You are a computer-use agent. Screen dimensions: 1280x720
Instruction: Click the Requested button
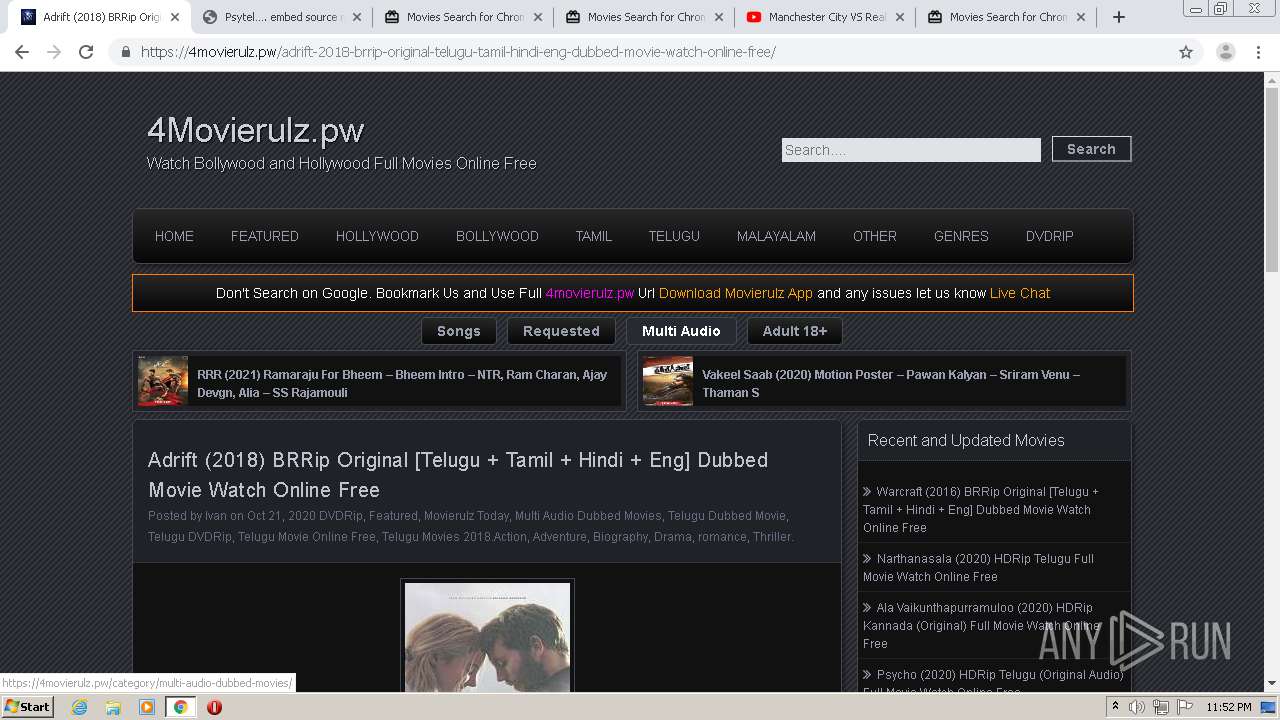(x=561, y=331)
